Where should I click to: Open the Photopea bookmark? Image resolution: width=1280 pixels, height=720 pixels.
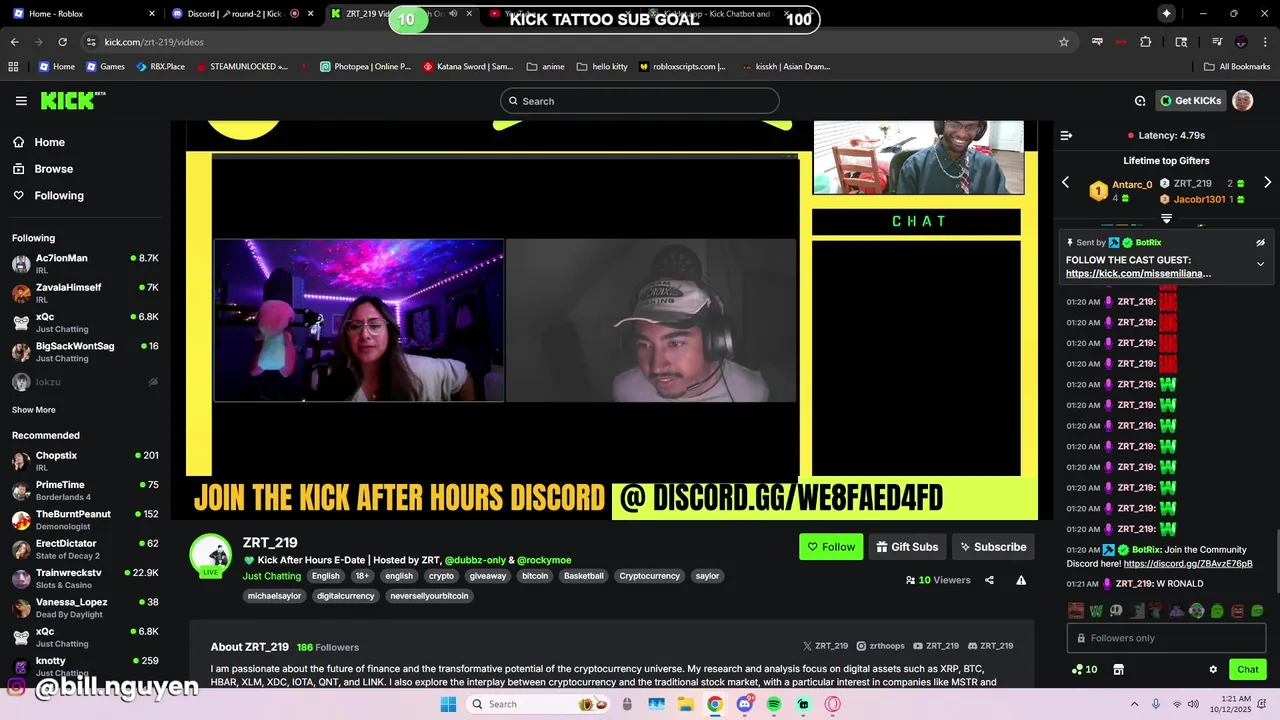click(365, 66)
